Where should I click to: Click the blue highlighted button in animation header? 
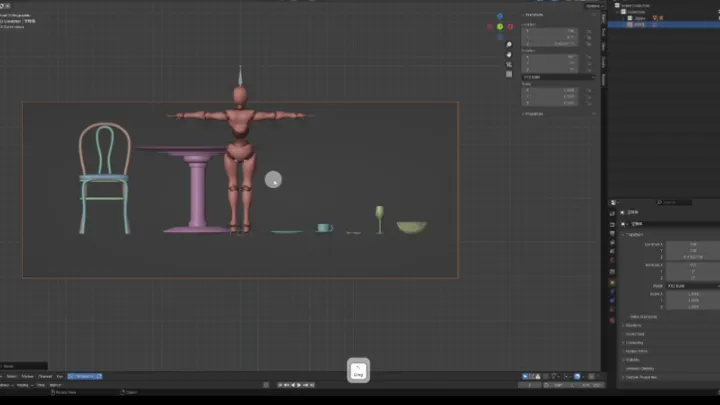point(85,377)
